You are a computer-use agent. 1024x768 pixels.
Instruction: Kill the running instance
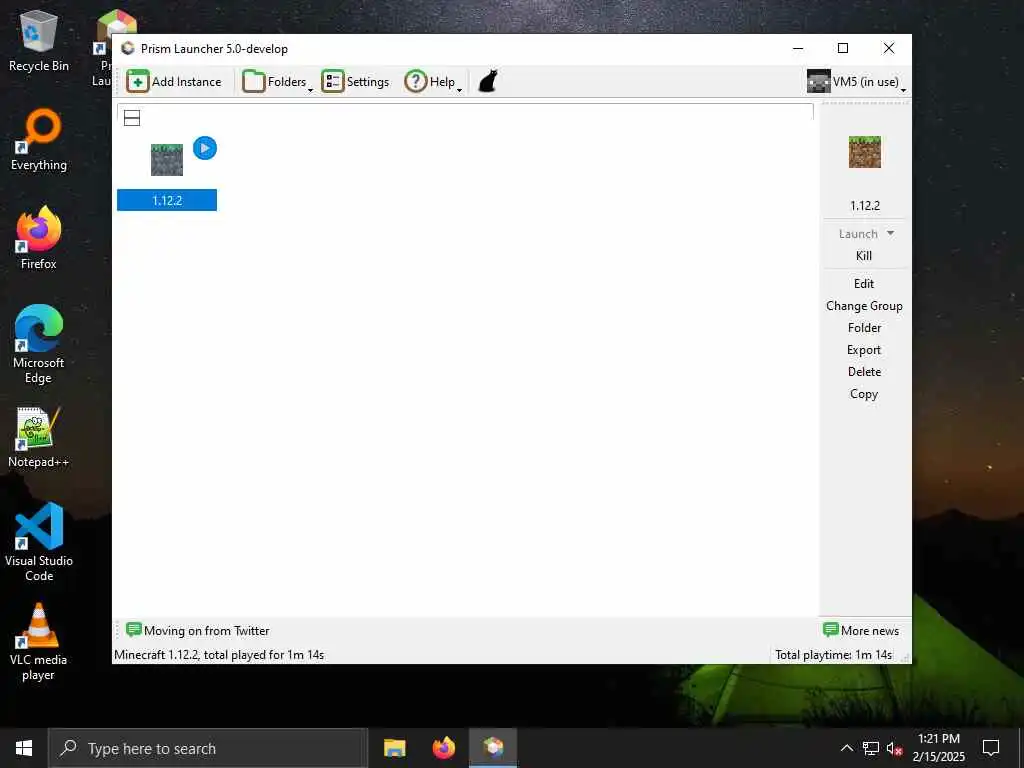click(864, 256)
